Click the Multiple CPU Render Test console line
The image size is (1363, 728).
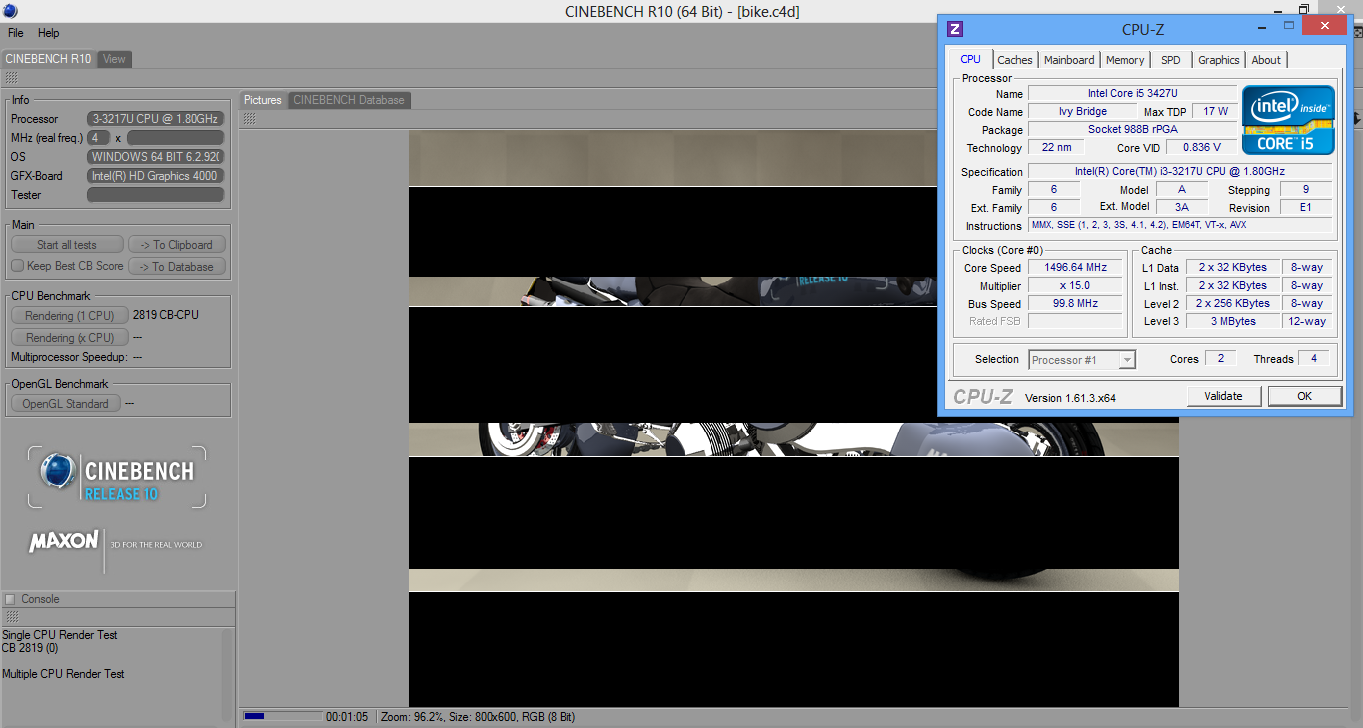(x=63, y=674)
